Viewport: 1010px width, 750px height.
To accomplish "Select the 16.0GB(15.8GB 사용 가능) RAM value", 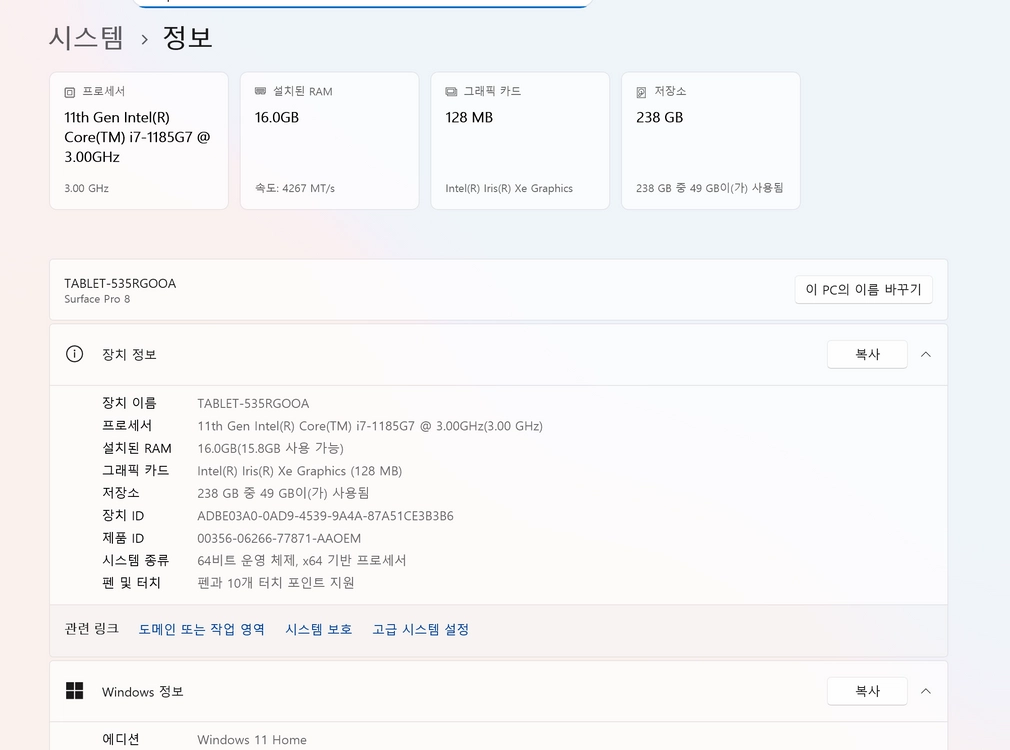I will (x=271, y=448).
